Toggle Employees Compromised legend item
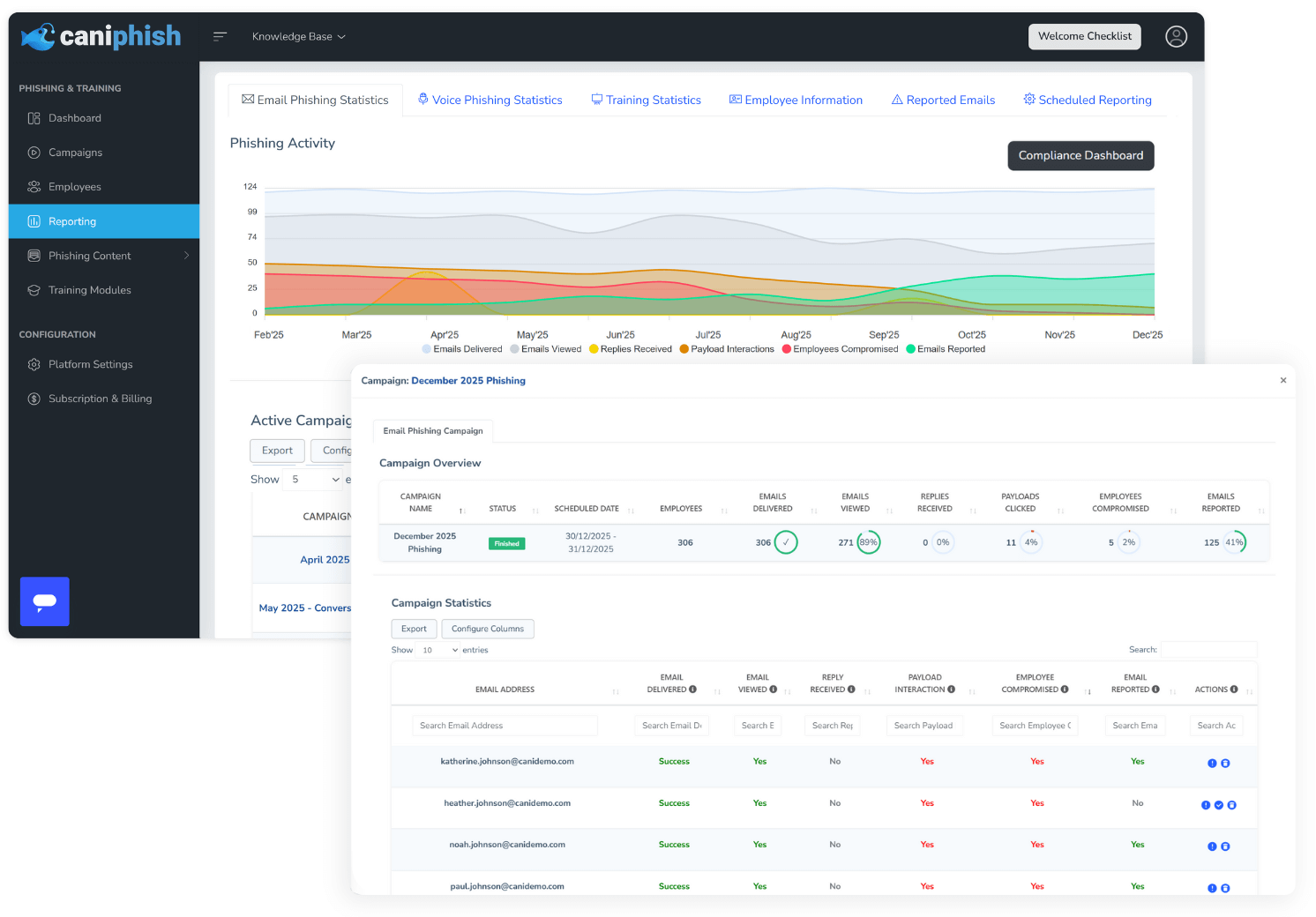1316x917 pixels. (x=840, y=349)
